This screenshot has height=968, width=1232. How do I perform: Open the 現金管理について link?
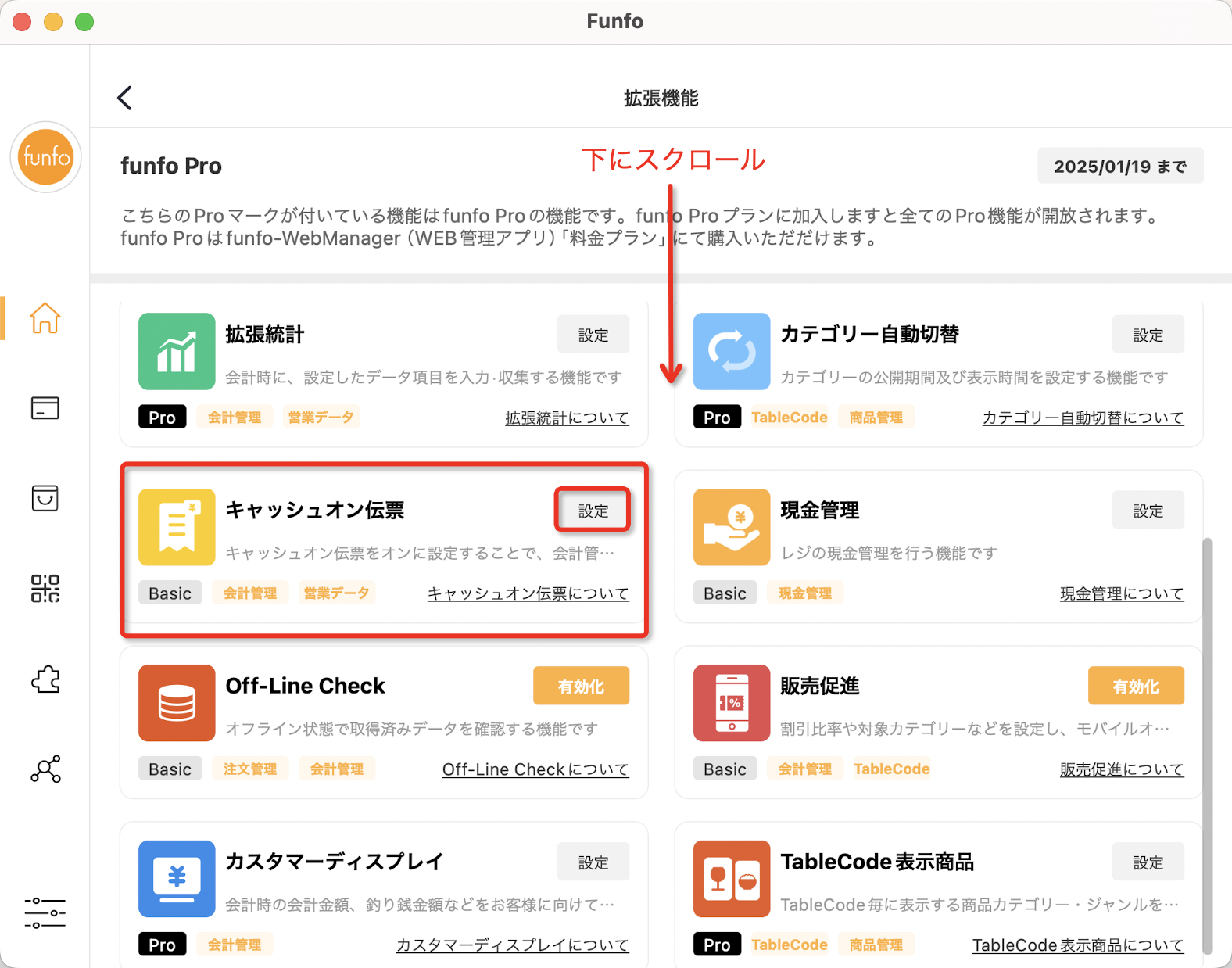point(1122,593)
